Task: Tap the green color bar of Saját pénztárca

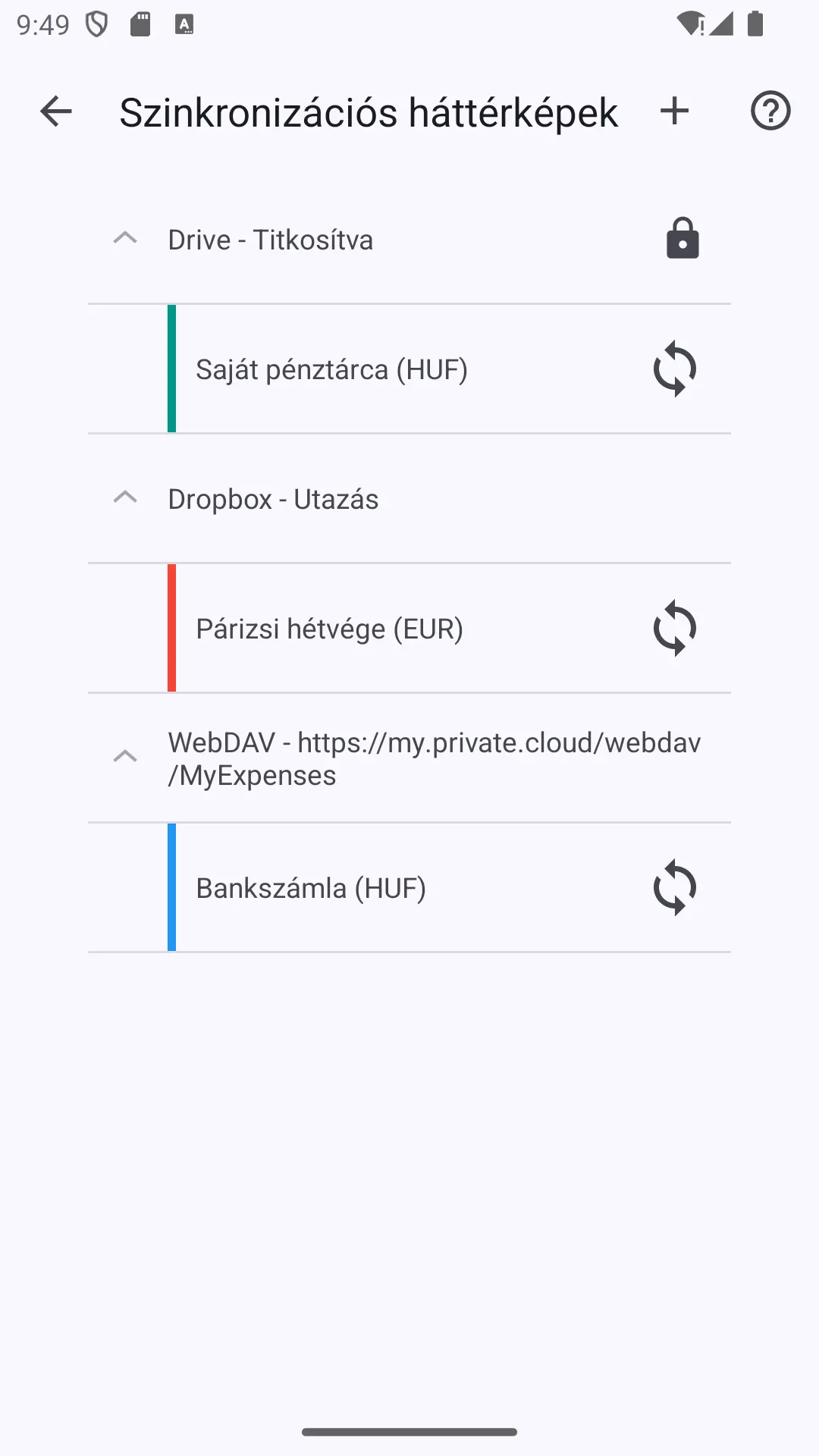Action: click(x=171, y=369)
